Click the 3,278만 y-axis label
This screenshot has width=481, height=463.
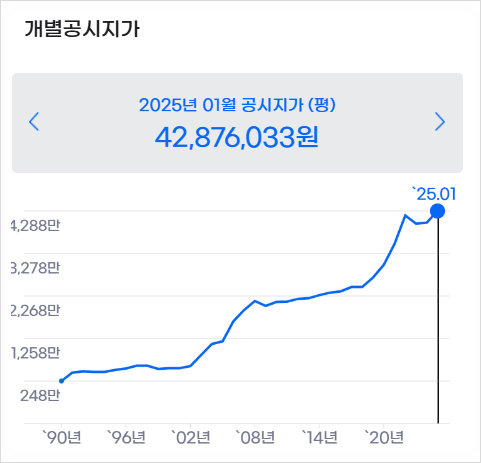point(36,268)
